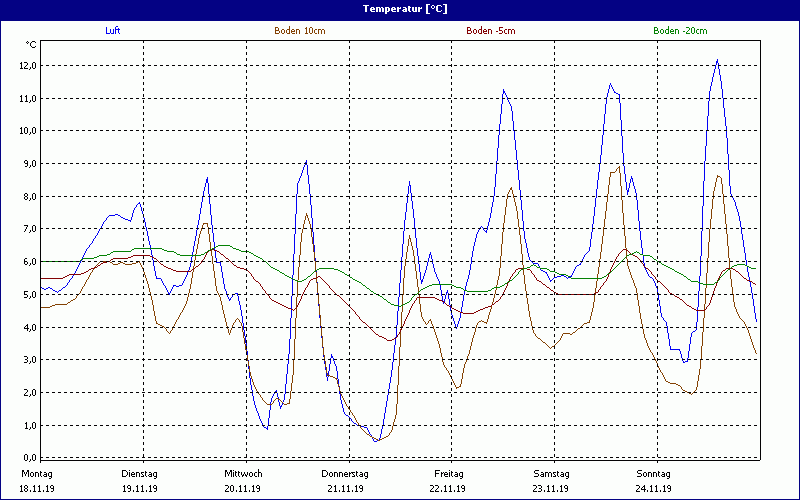Click the 3,0 y-axis value

coord(29,360)
